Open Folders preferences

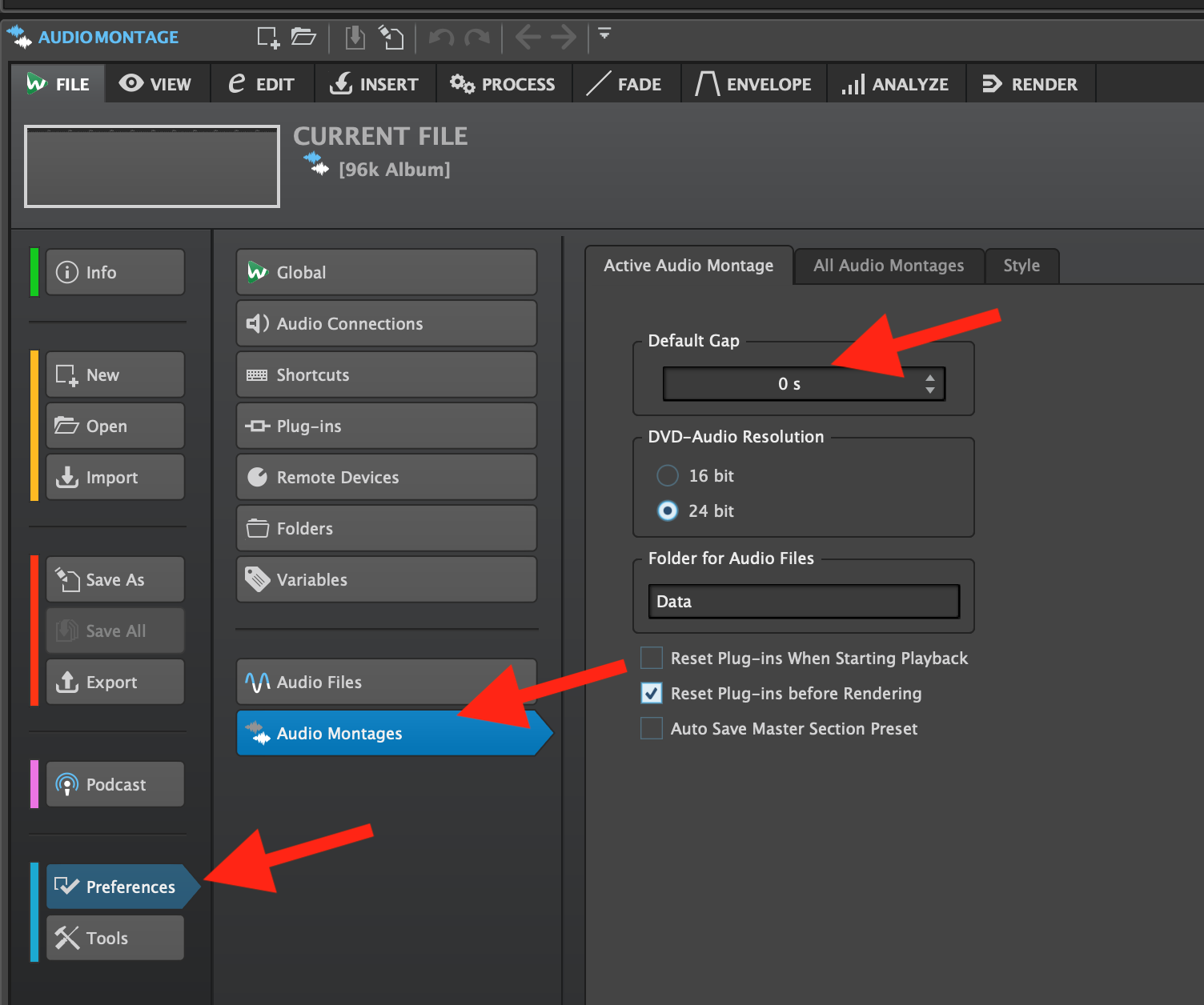387,528
